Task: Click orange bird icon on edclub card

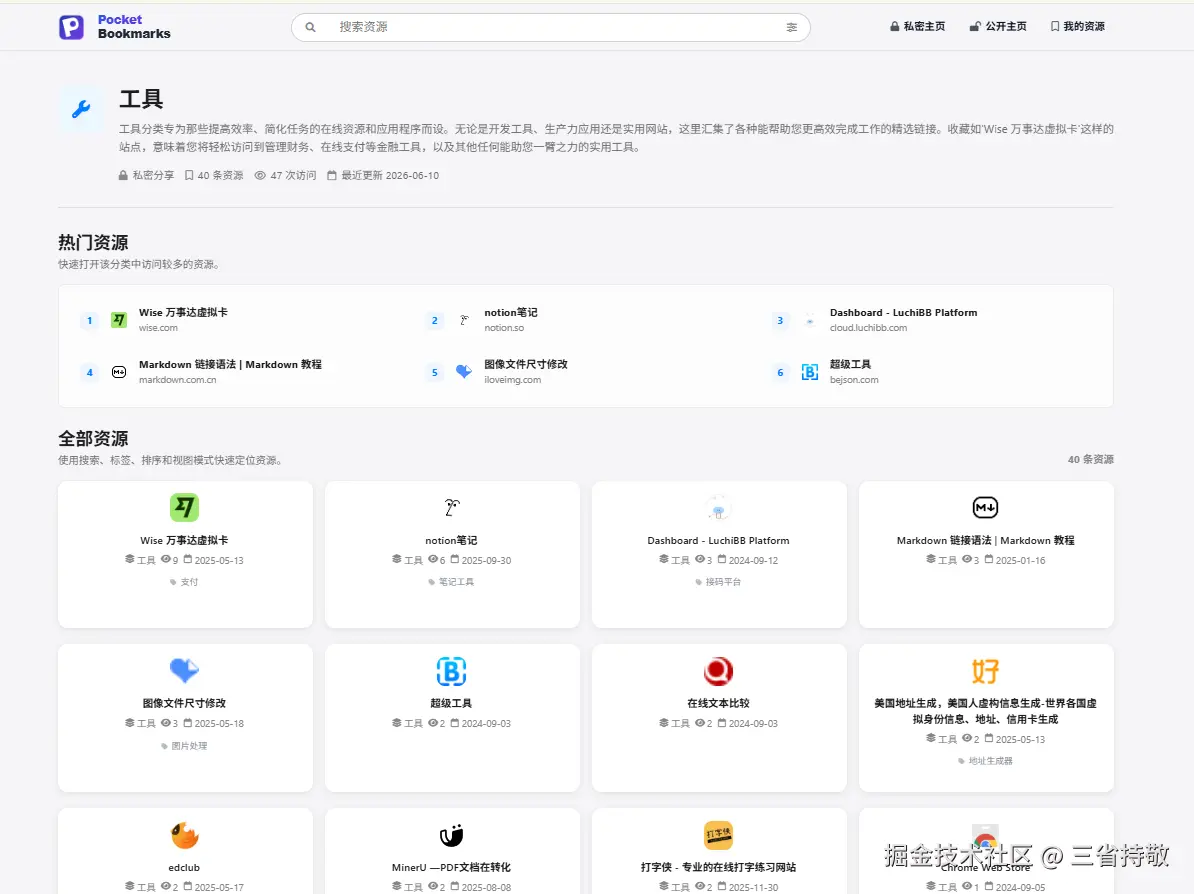Action: click(x=184, y=835)
